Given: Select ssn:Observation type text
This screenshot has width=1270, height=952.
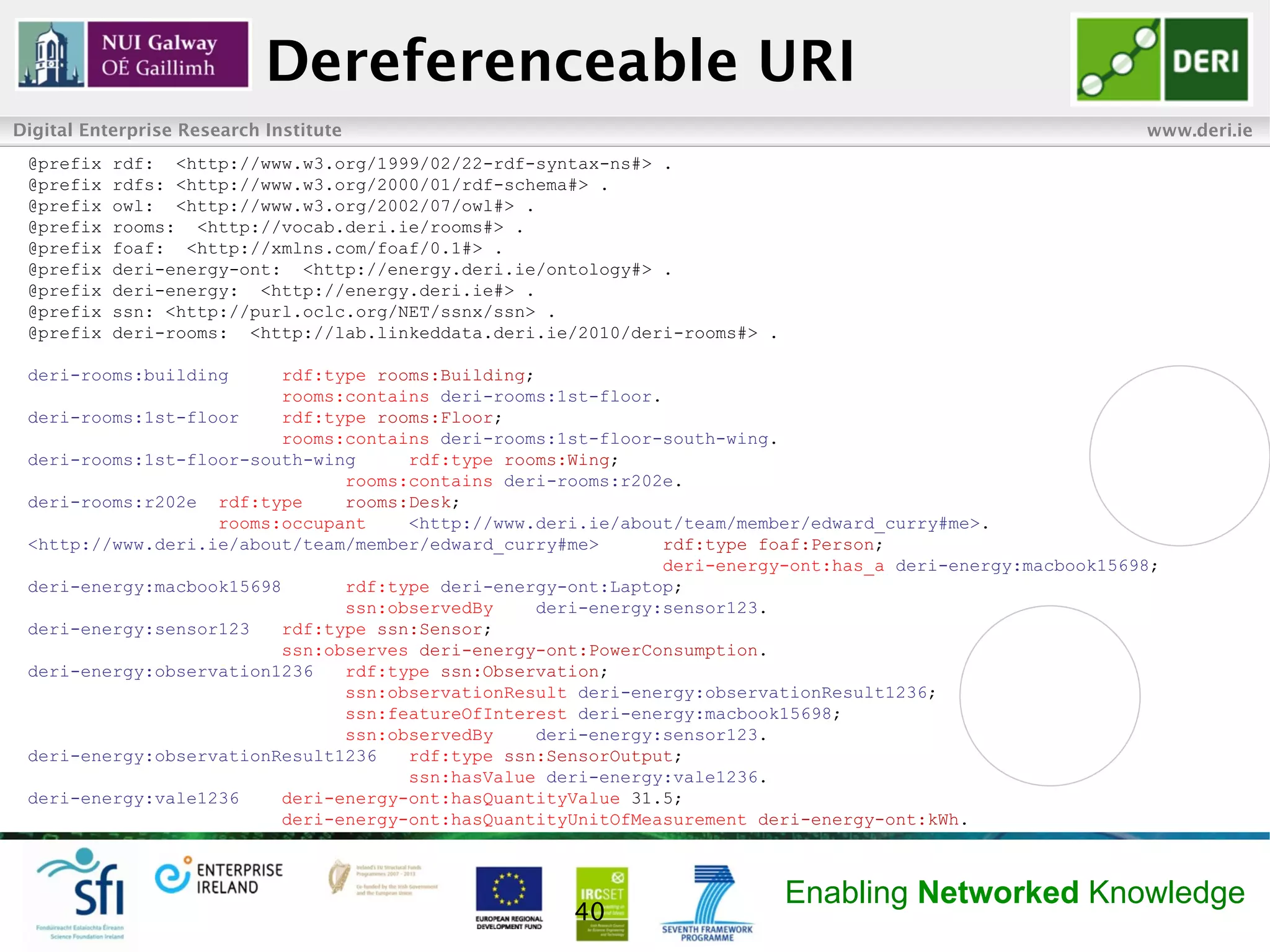Looking at the screenshot, I should [520, 671].
